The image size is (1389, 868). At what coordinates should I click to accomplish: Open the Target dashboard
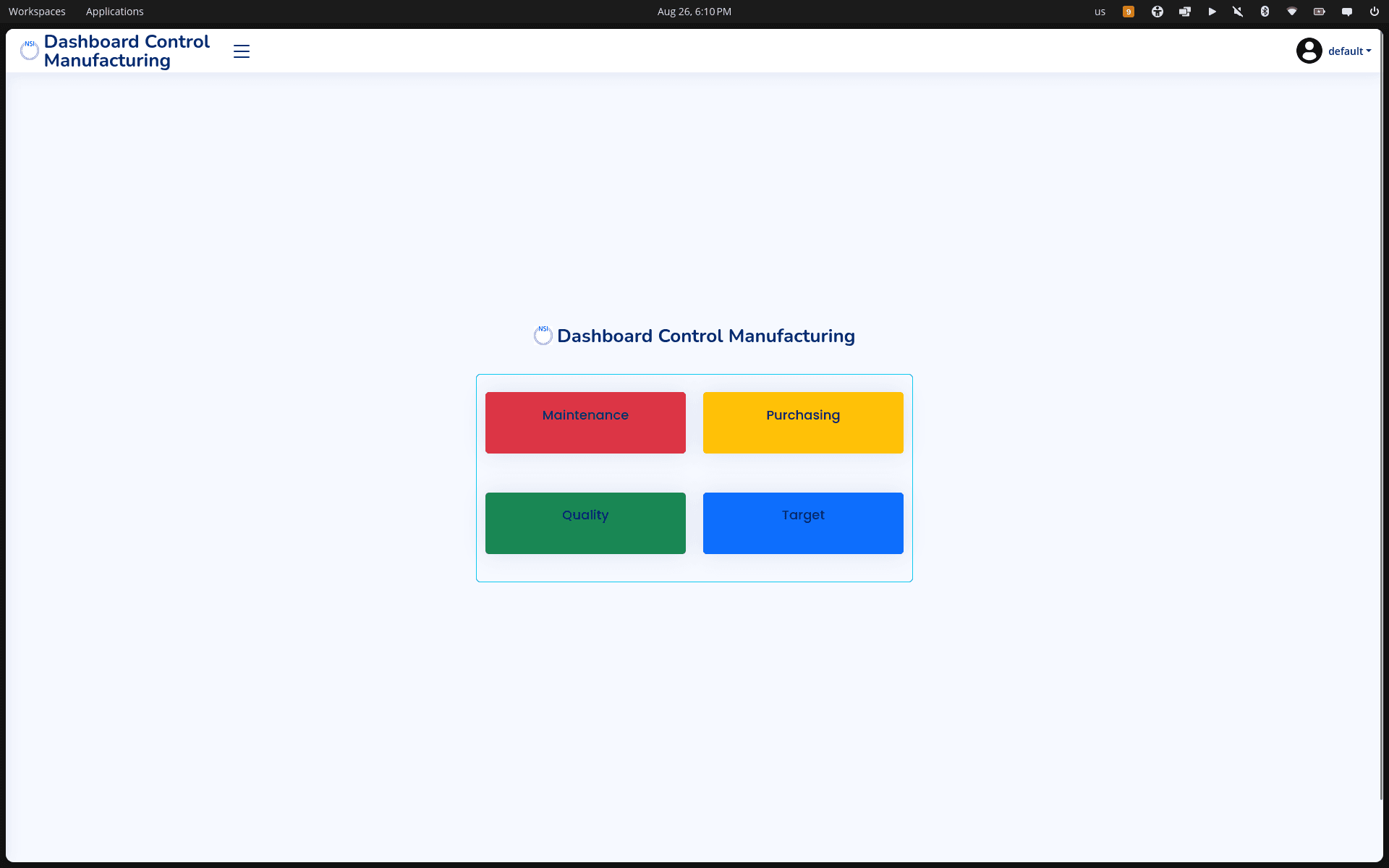803,523
